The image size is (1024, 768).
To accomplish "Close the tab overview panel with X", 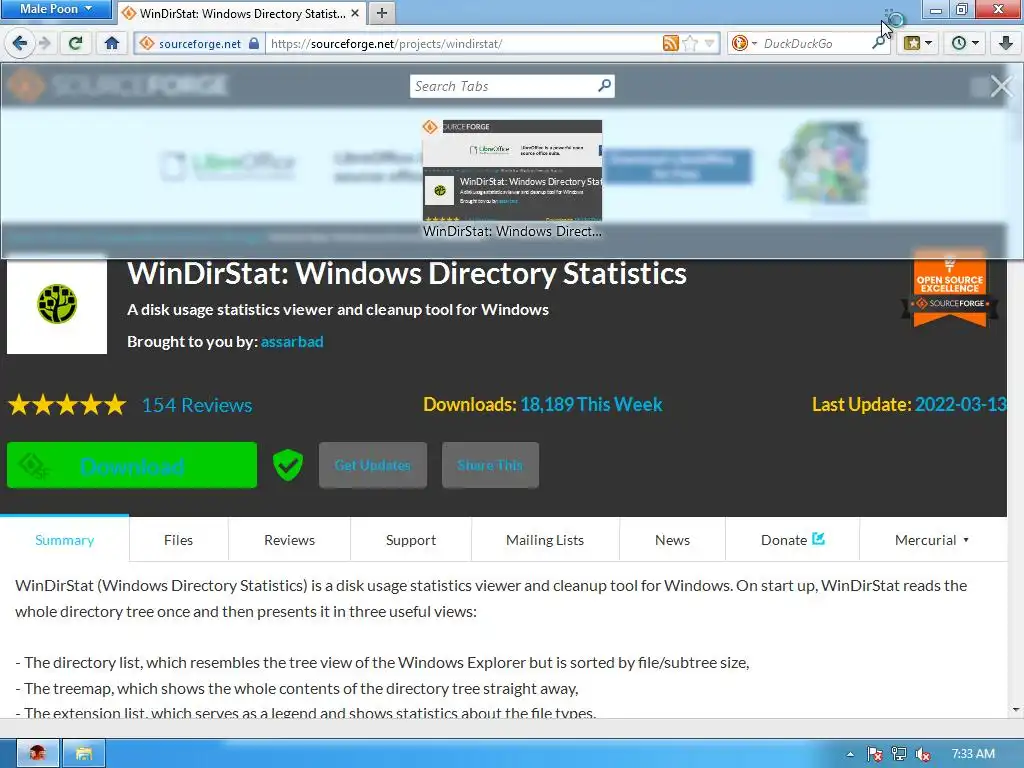I will (x=1001, y=86).
